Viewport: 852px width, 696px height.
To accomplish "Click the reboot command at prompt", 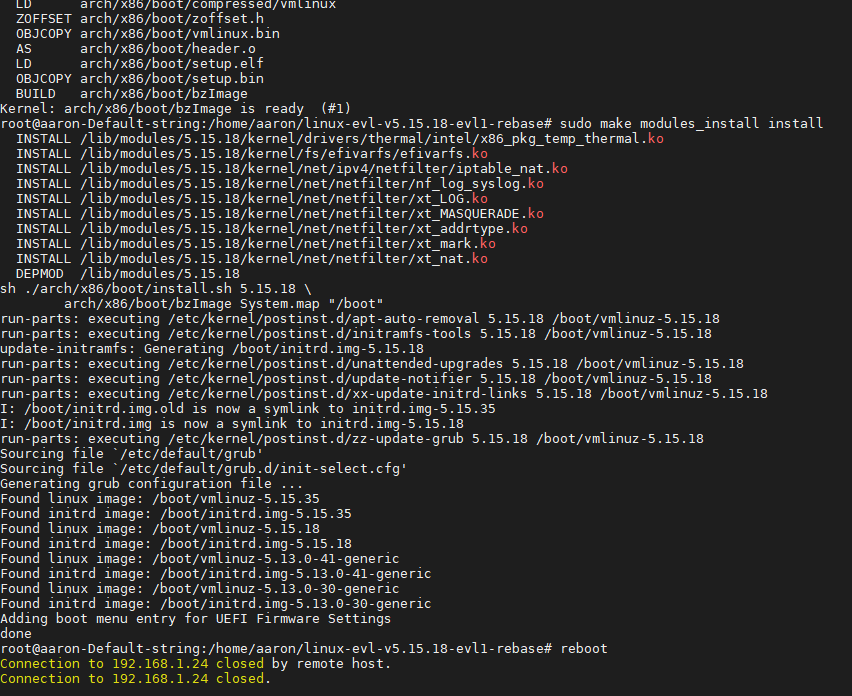I will coord(584,648).
